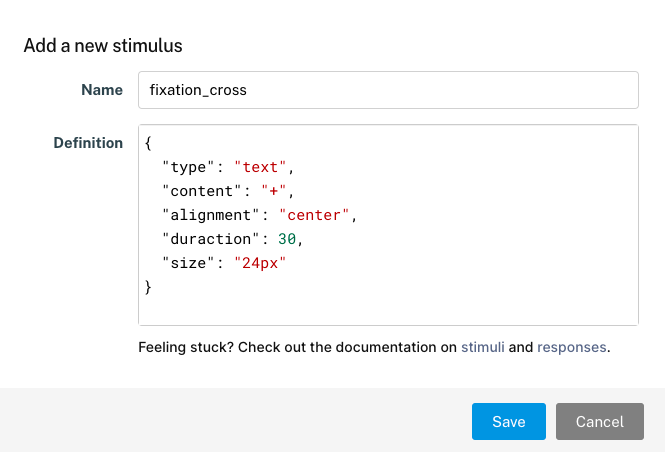Viewport: 665px width, 452px height.
Task: Click the "alignment" key in the JSON
Action: [x=211, y=215]
